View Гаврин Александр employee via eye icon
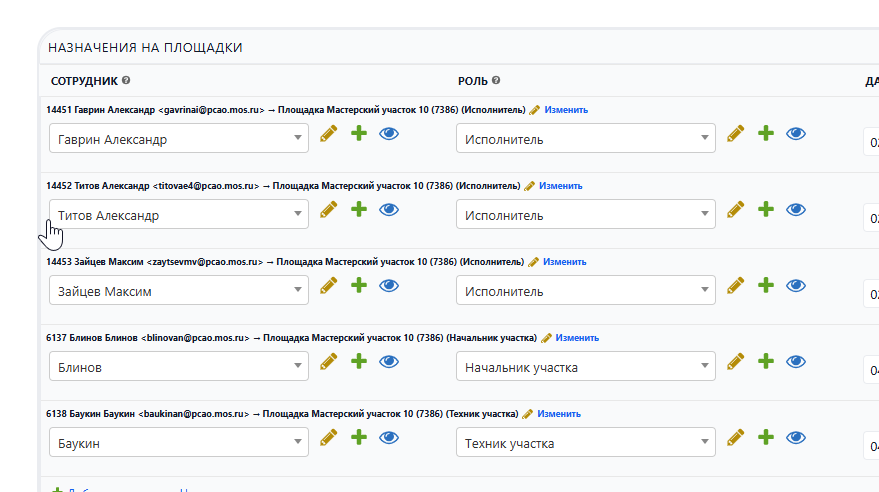The height and width of the screenshot is (492, 879). 389,134
